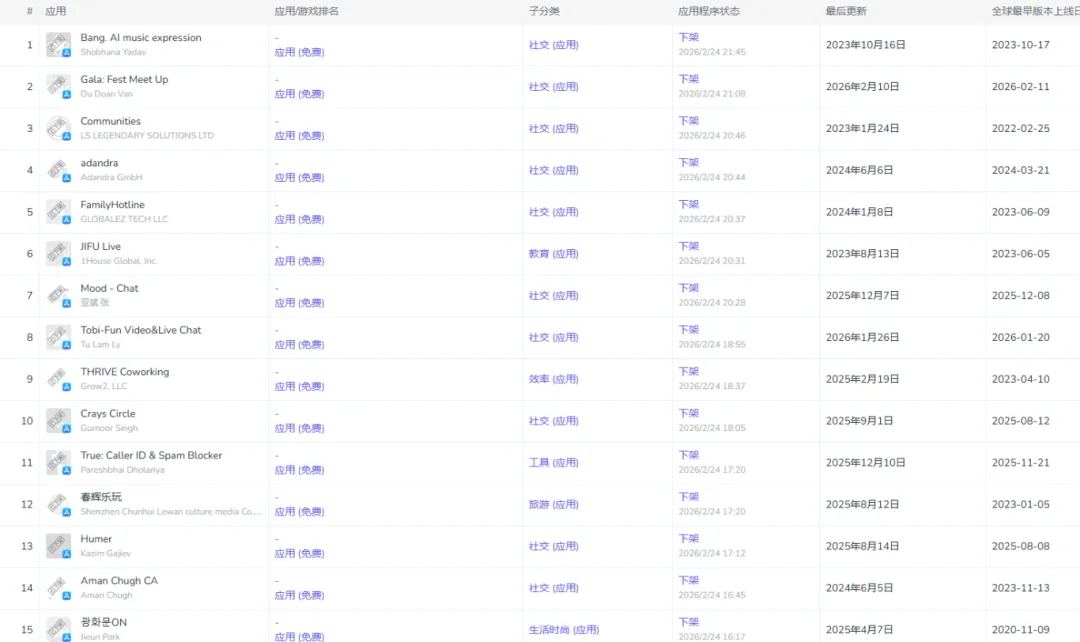Click 应用 (免费) ranking link for Communities

click(299, 136)
